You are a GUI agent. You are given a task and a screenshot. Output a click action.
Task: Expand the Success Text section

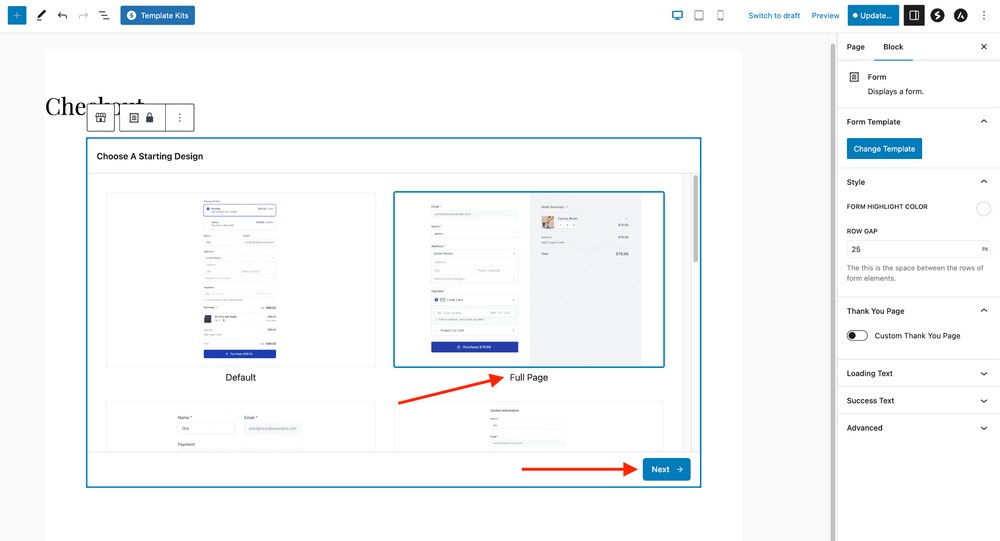pos(918,401)
